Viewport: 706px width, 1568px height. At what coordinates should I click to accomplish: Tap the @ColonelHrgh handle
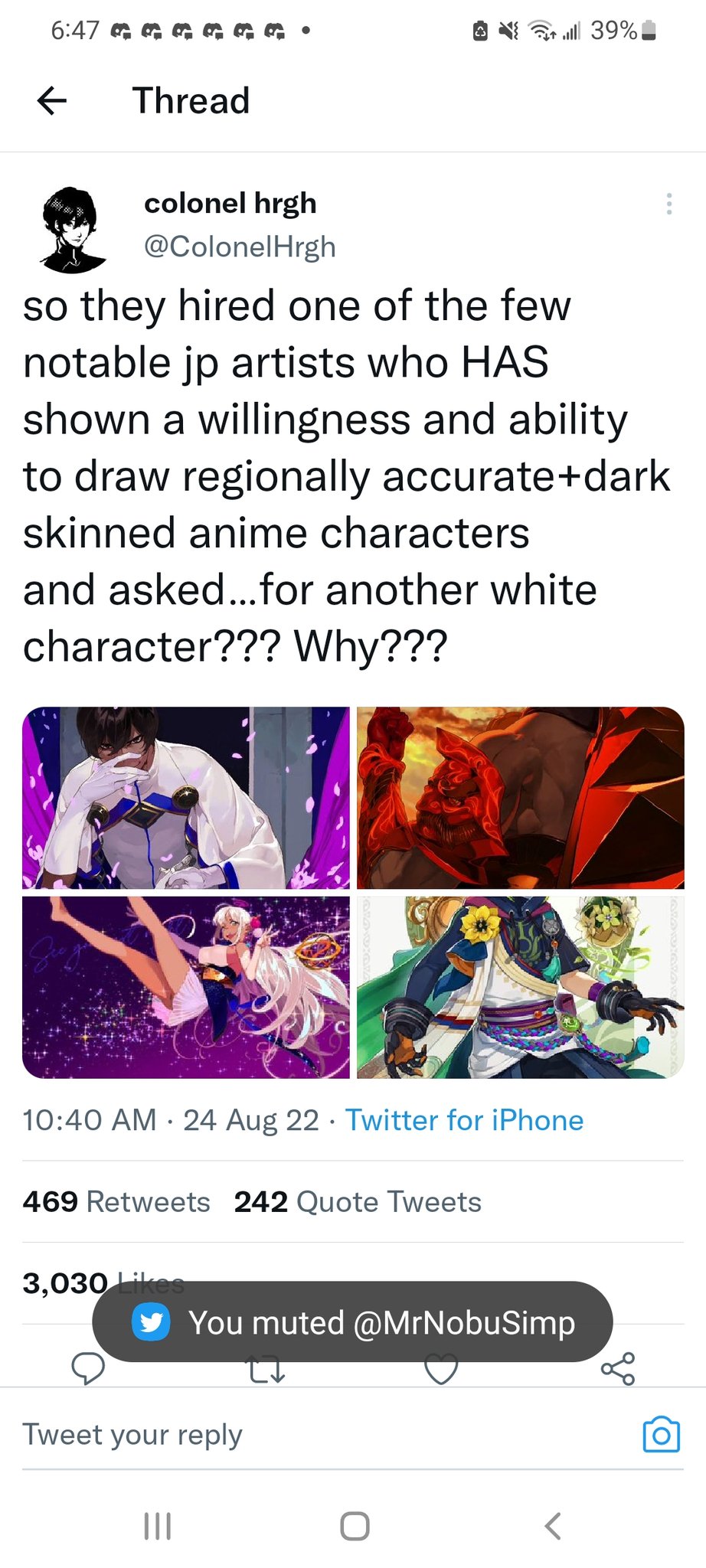pos(240,247)
